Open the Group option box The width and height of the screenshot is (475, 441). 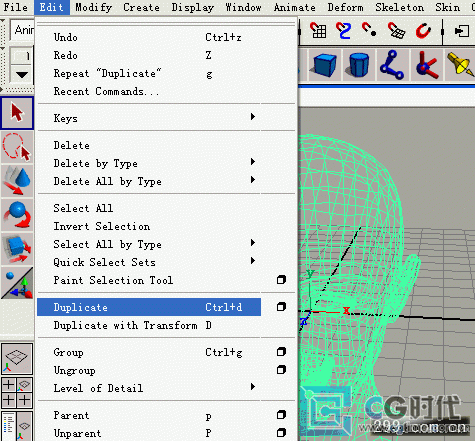pos(281,352)
